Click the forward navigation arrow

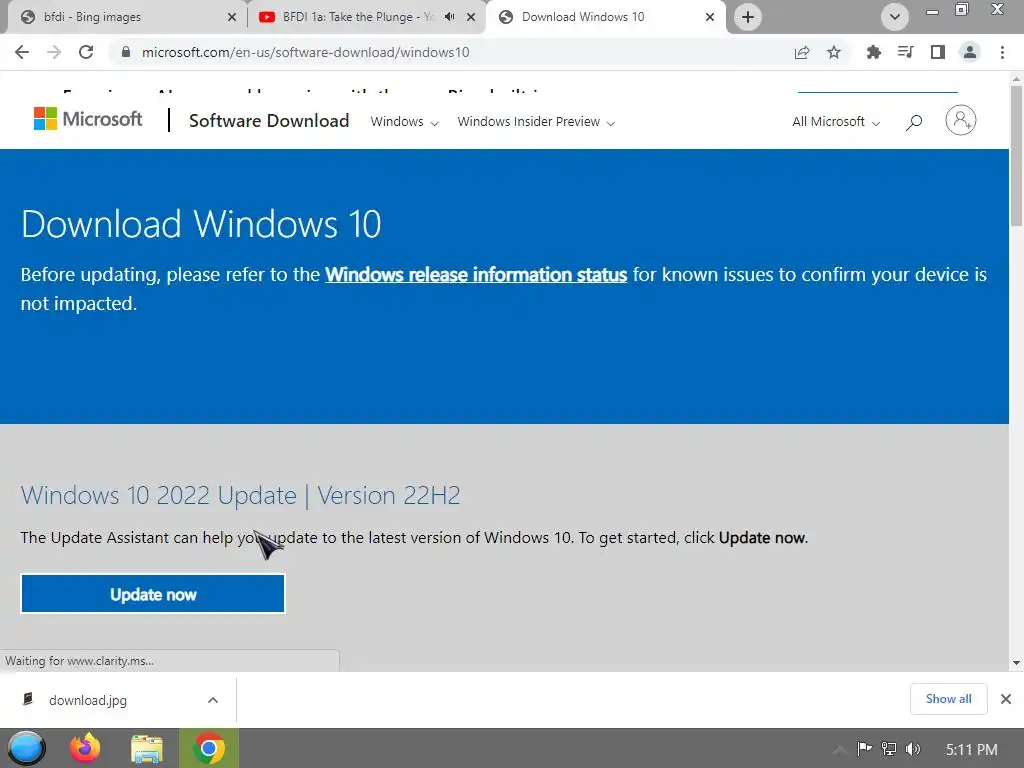[x=54, y=52]
